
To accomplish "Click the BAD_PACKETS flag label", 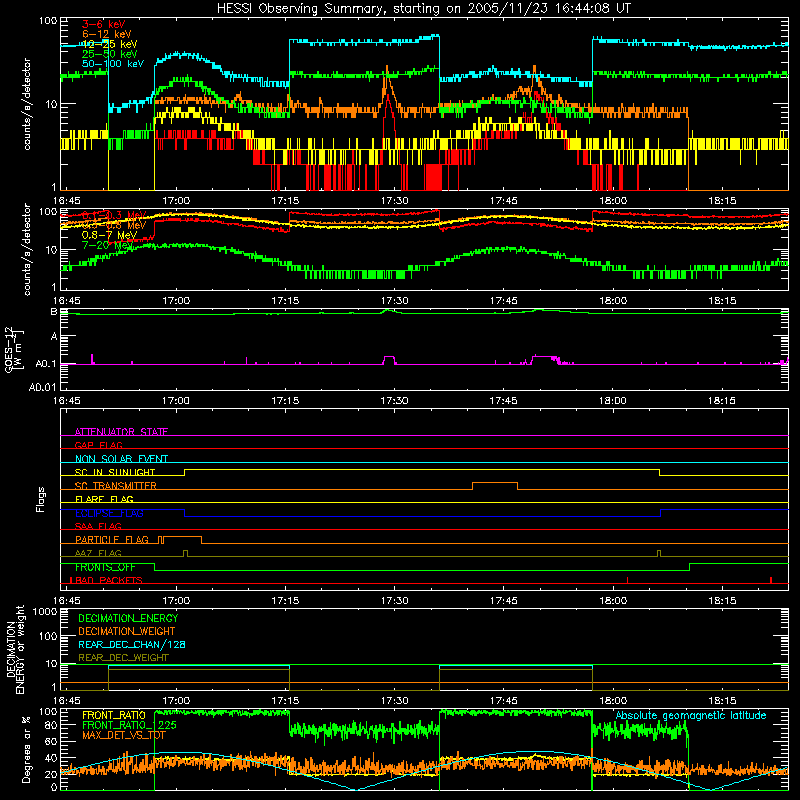I will (x=107, y=580).
